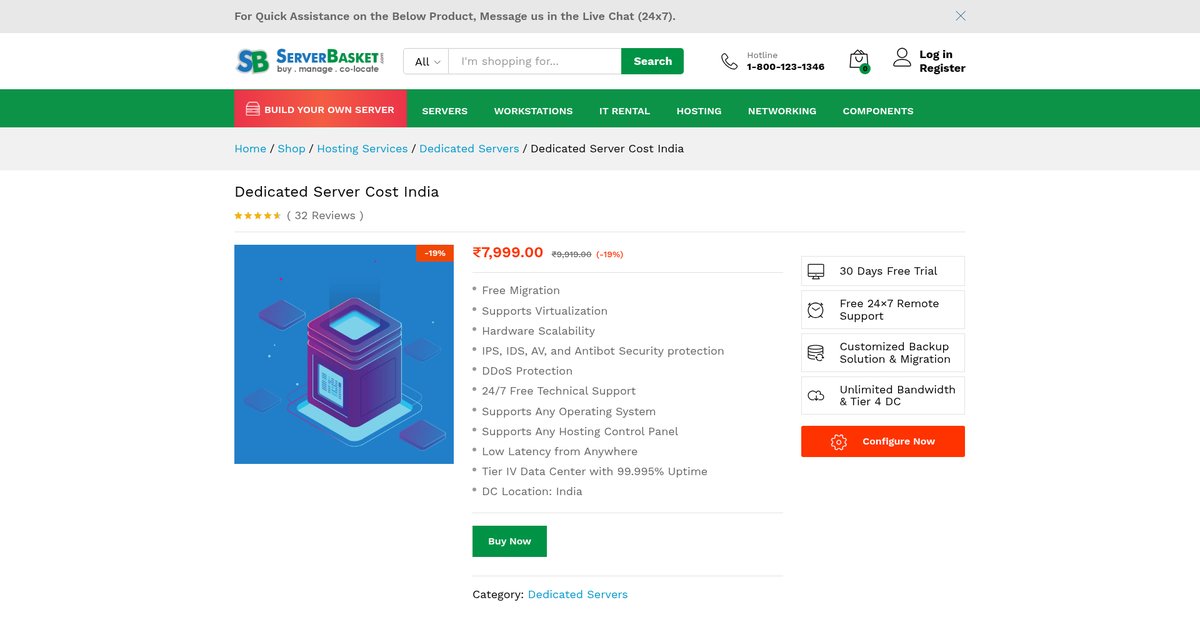The width and height of the screenshot is (1200, 620).
Task: Expand the All categories dropdown
Action: [x=427, y=61]
